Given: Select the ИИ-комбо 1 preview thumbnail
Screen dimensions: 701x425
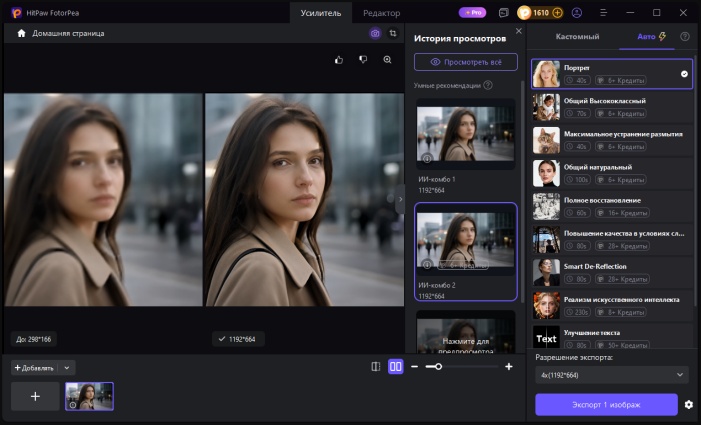Looking at the screenshot, I should click(466, 134).
